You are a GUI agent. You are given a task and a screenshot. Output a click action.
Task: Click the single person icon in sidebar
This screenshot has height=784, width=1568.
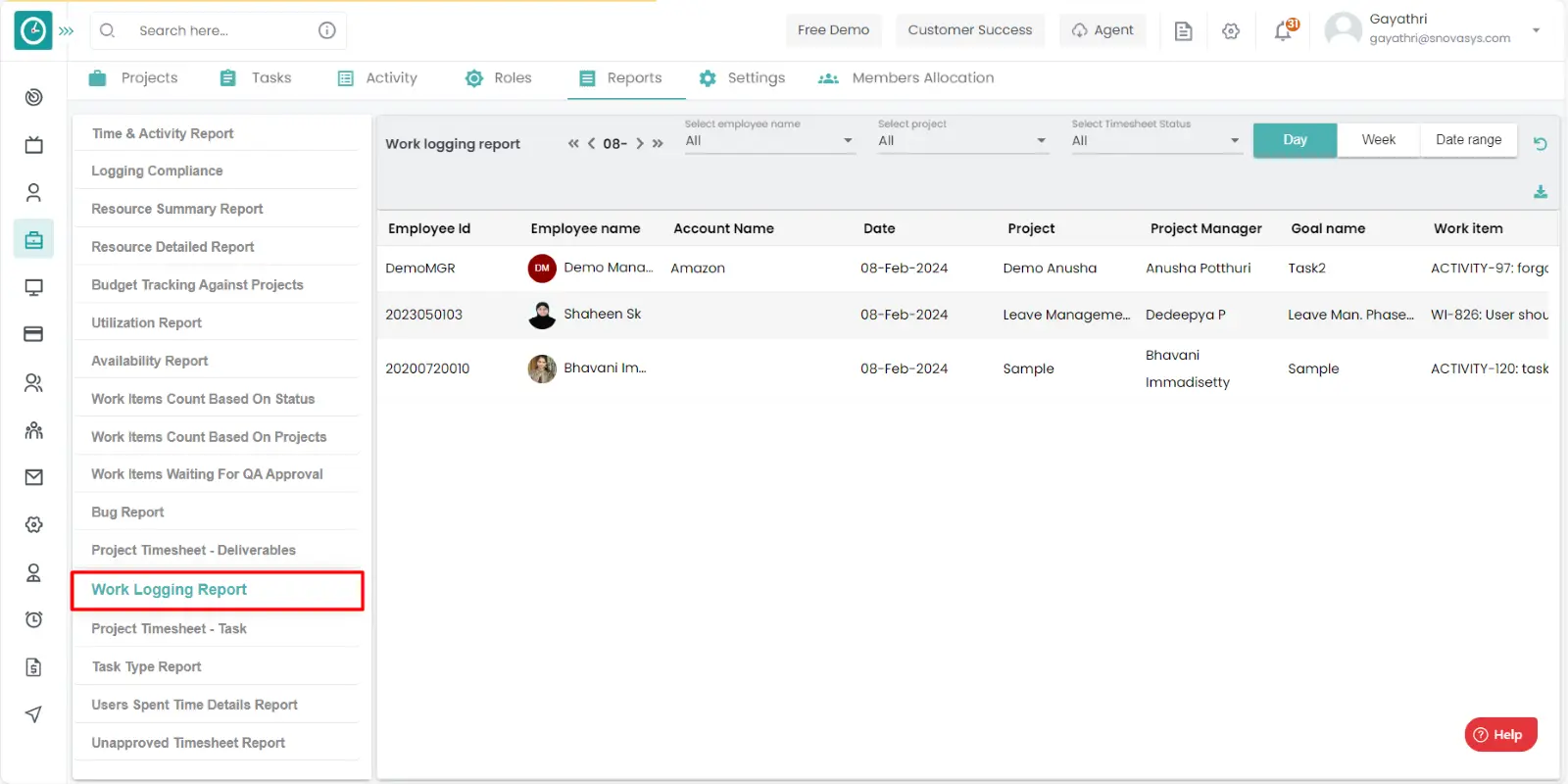(33, 192)
